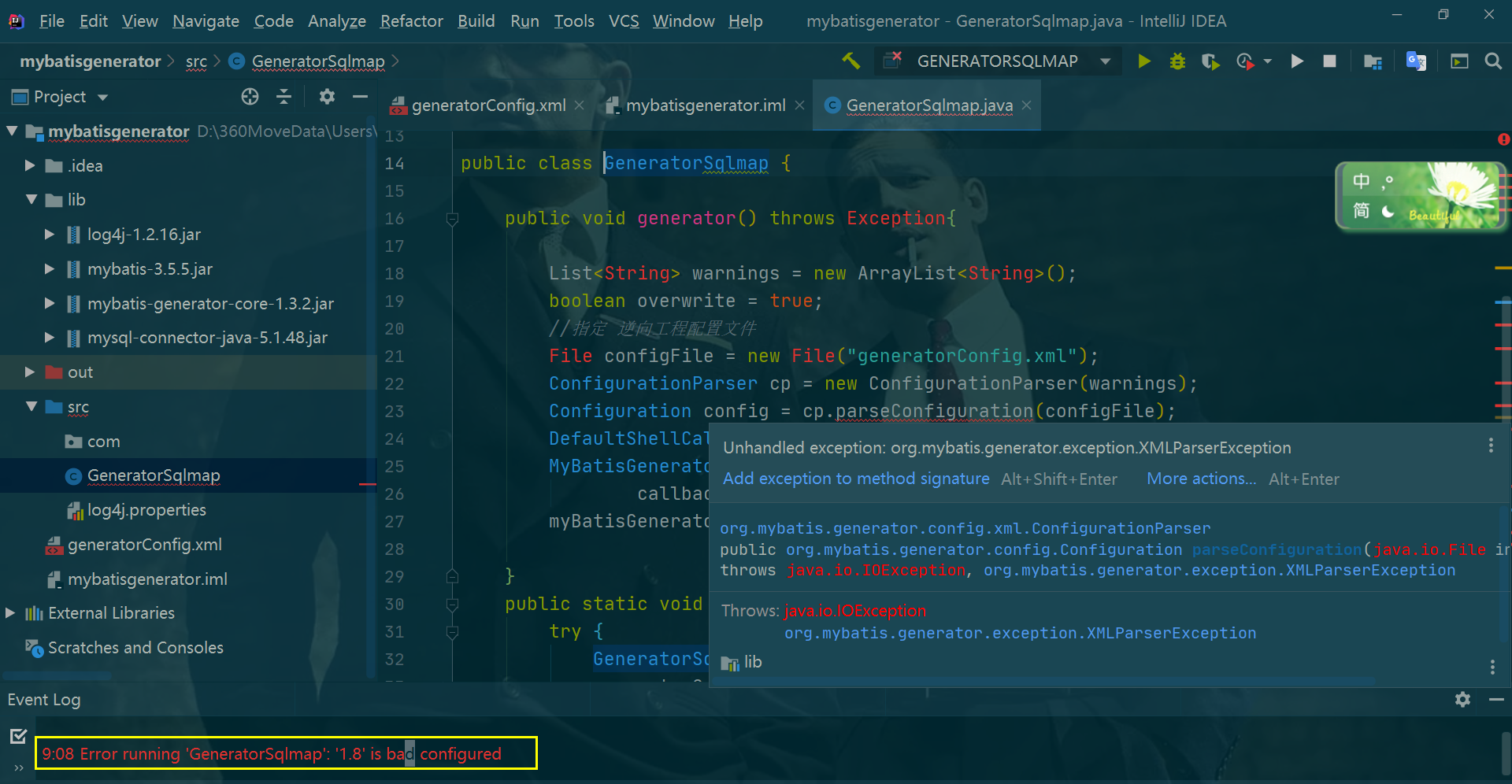This screenshot has height=784, width=1512.
Task: Open popup more options icon (top)
Action: (1491, 446)
